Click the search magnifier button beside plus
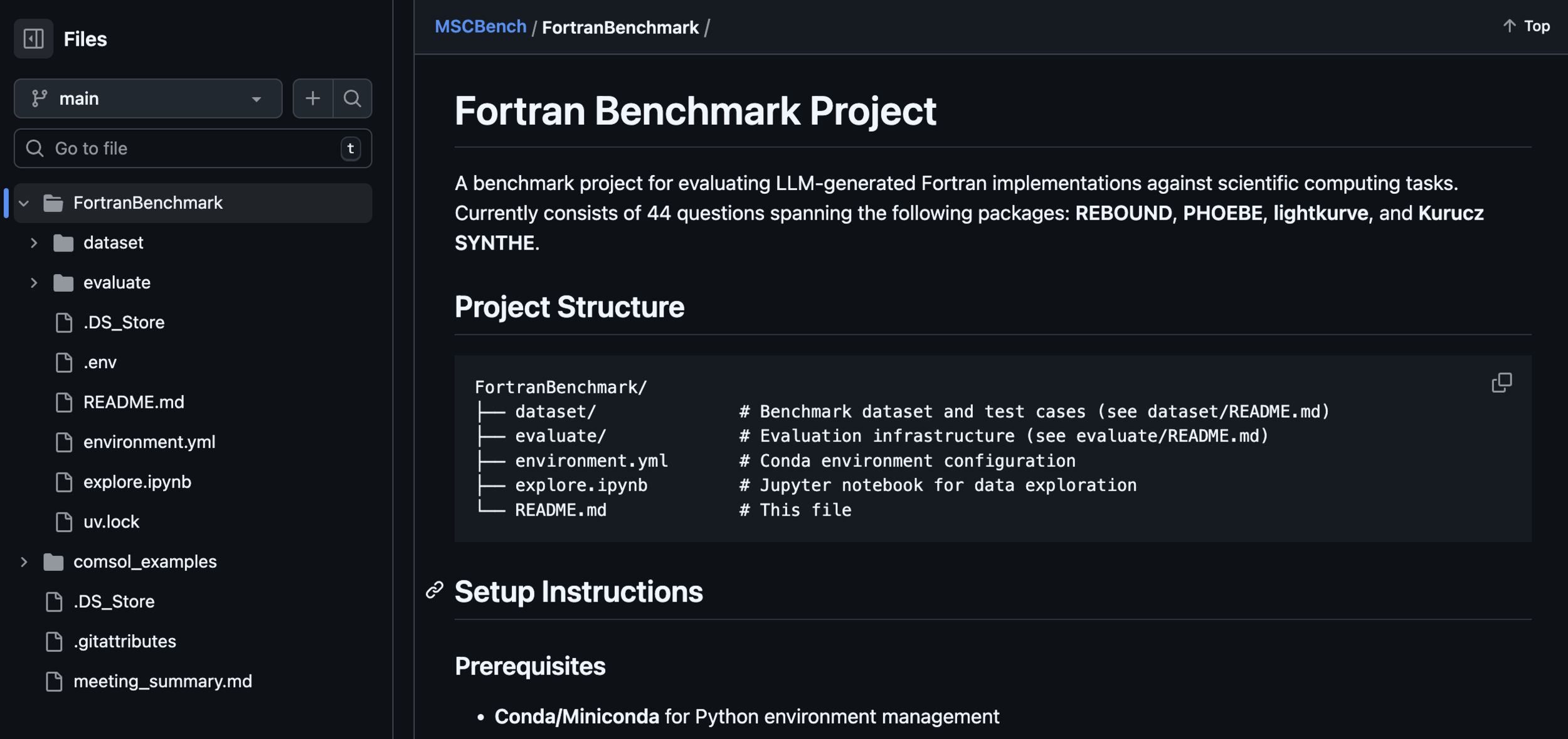 [x=352, y=98]
